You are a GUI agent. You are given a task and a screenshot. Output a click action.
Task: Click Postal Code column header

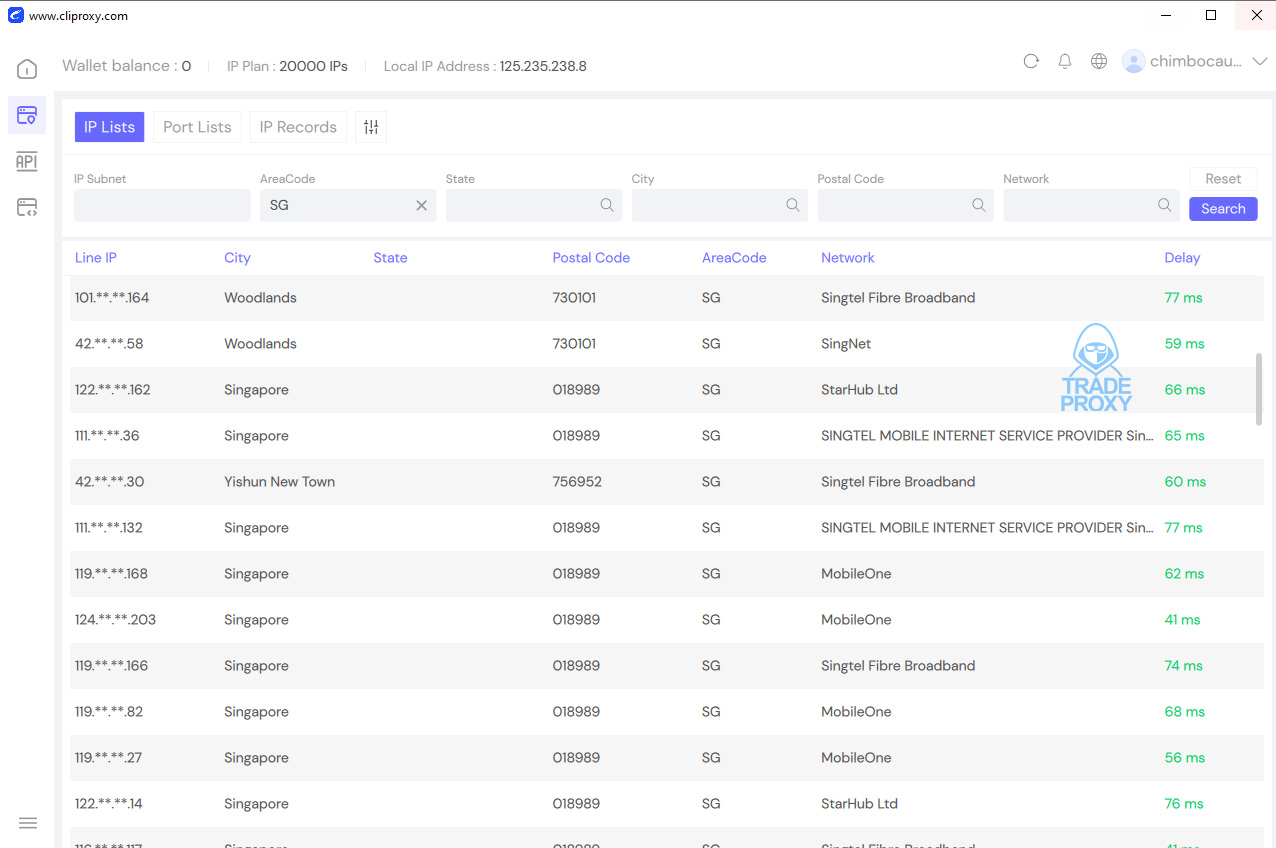[x=591, y=258]
